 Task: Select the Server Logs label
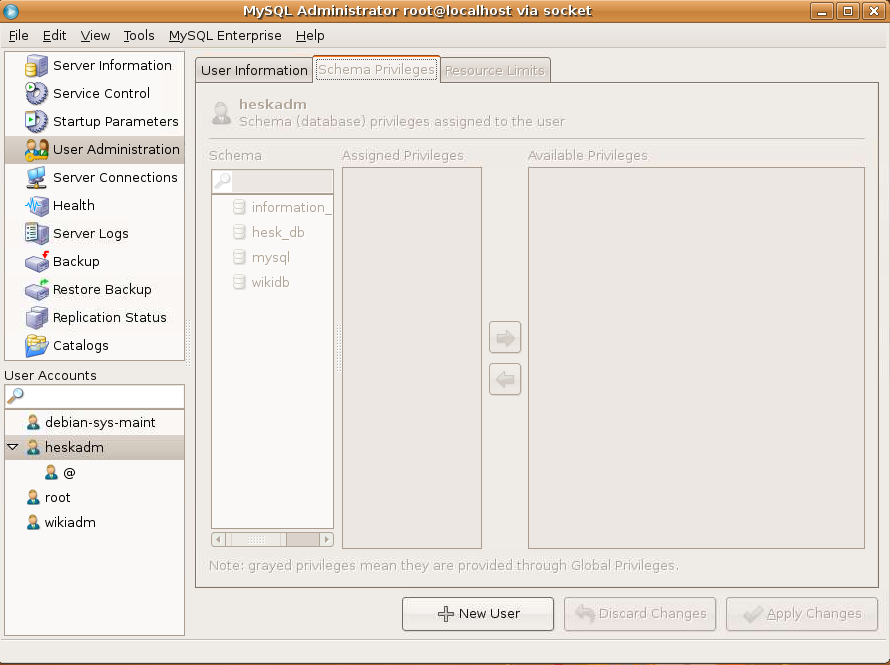[91, 234]
